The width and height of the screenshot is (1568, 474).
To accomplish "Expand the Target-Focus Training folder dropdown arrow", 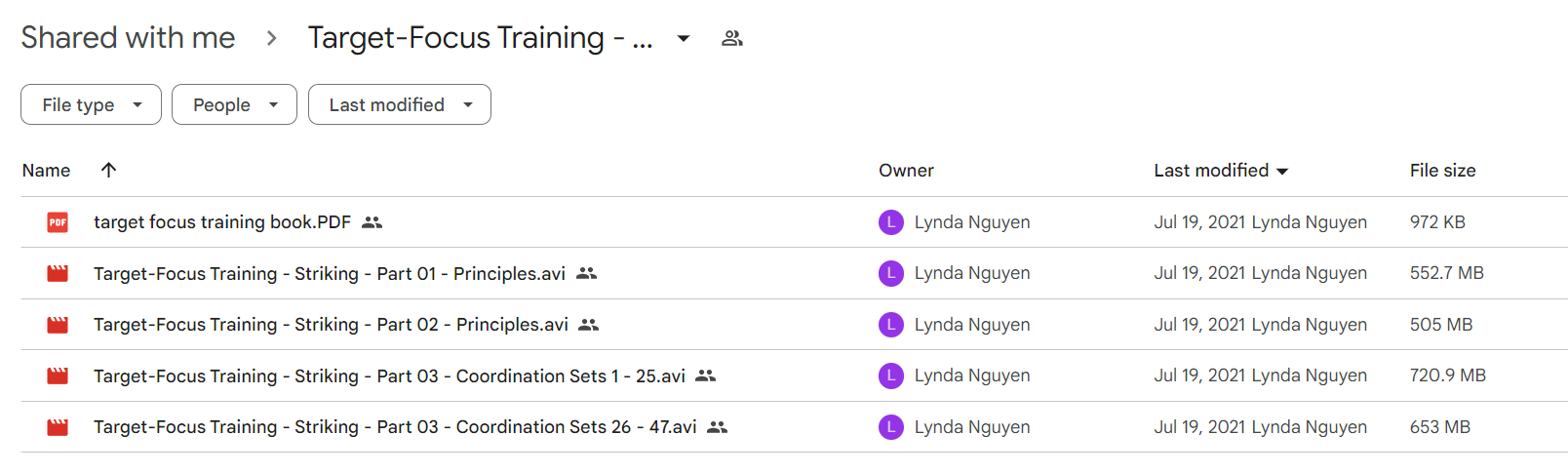I will tap(684, 39).
